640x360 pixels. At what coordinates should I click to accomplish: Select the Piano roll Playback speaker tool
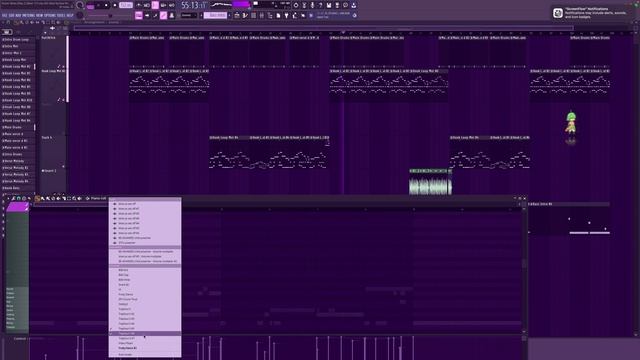pos(79,198)
